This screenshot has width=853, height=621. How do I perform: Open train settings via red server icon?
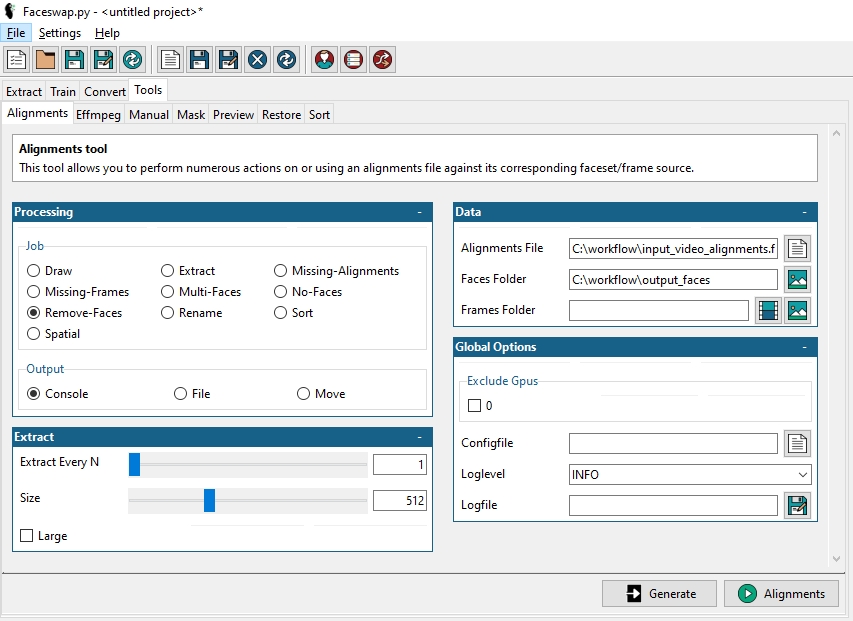click(x=353, y=59)
